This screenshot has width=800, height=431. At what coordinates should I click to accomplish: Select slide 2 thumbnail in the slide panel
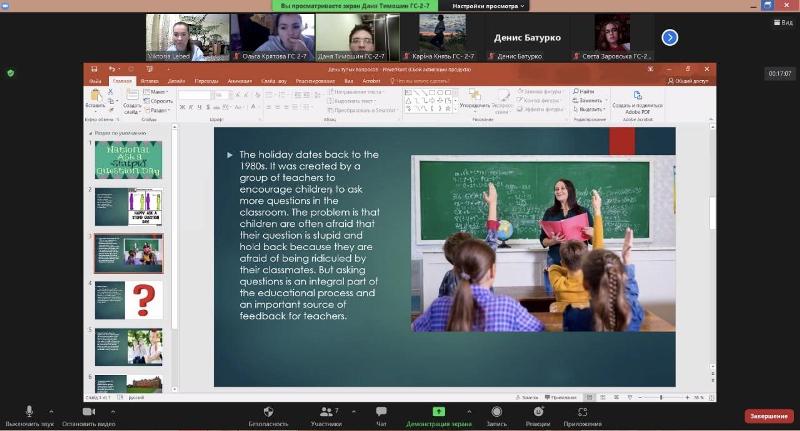tap(129, 207)
